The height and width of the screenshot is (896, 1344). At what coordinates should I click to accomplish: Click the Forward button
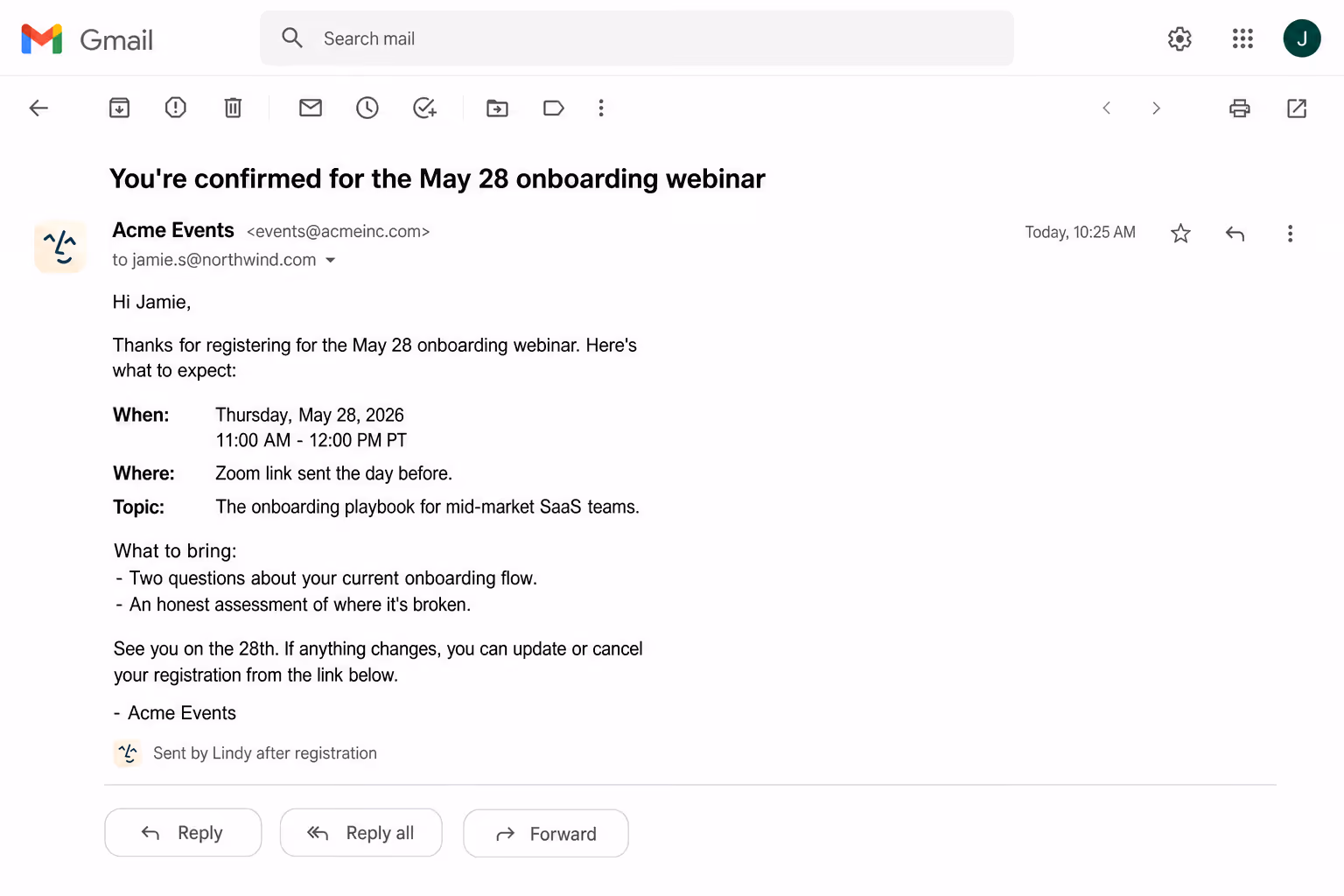(546, 833)
